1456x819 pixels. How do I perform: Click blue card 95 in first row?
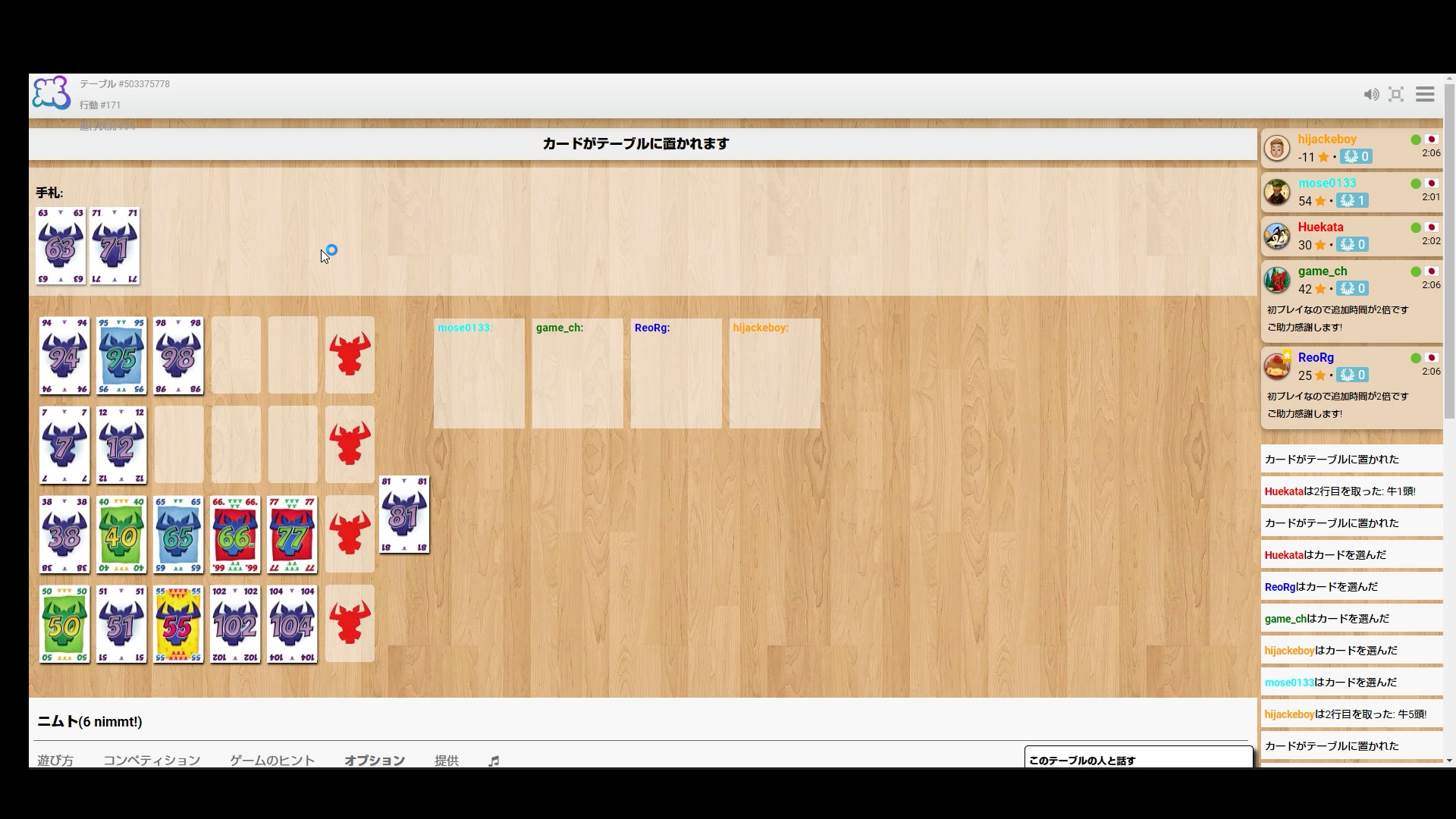(121, 356)
